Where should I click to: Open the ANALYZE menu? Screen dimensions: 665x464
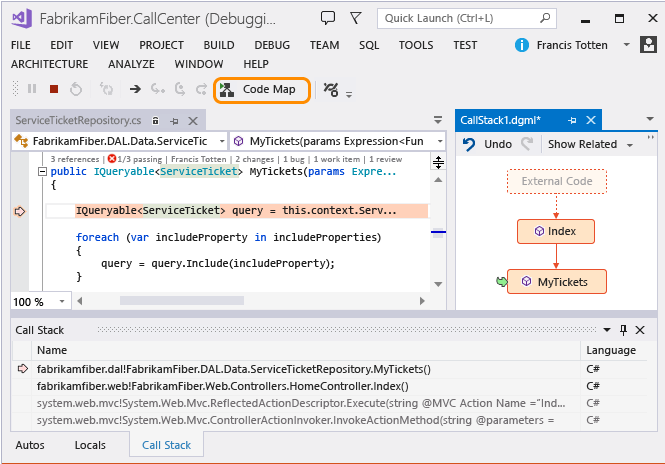(x=131, y=64)
